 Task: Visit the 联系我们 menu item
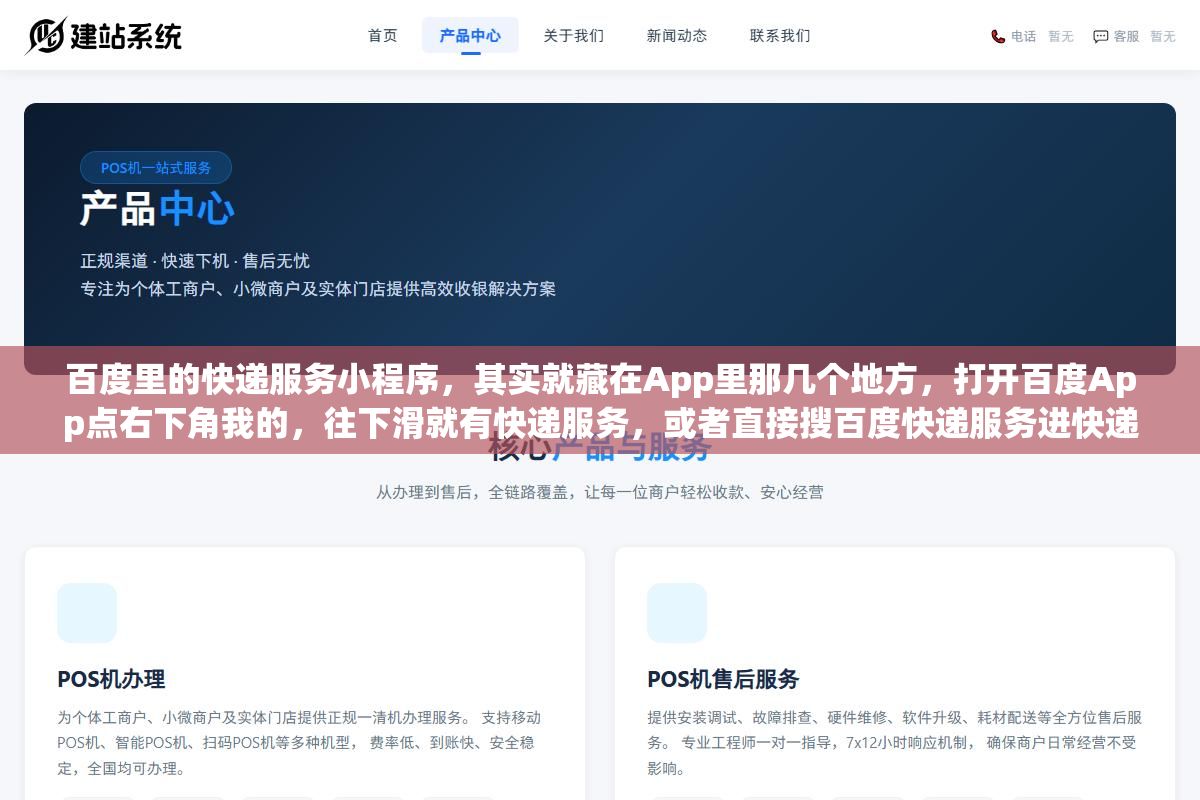[x=780, y=35]
